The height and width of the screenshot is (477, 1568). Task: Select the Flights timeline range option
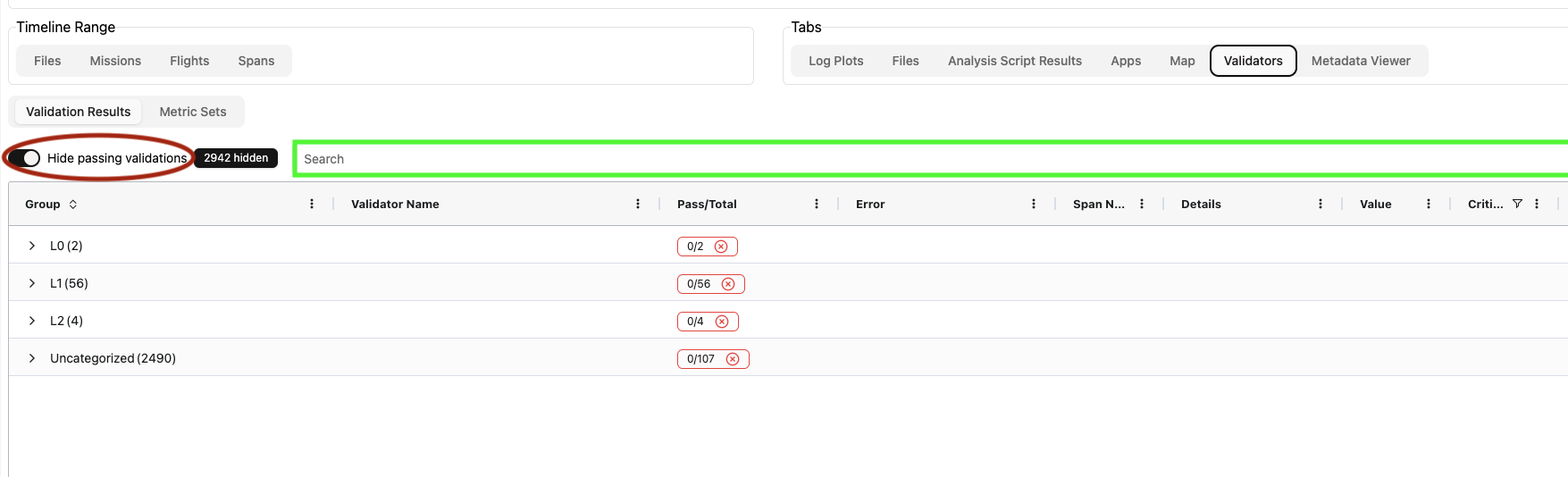pos(189,61)
